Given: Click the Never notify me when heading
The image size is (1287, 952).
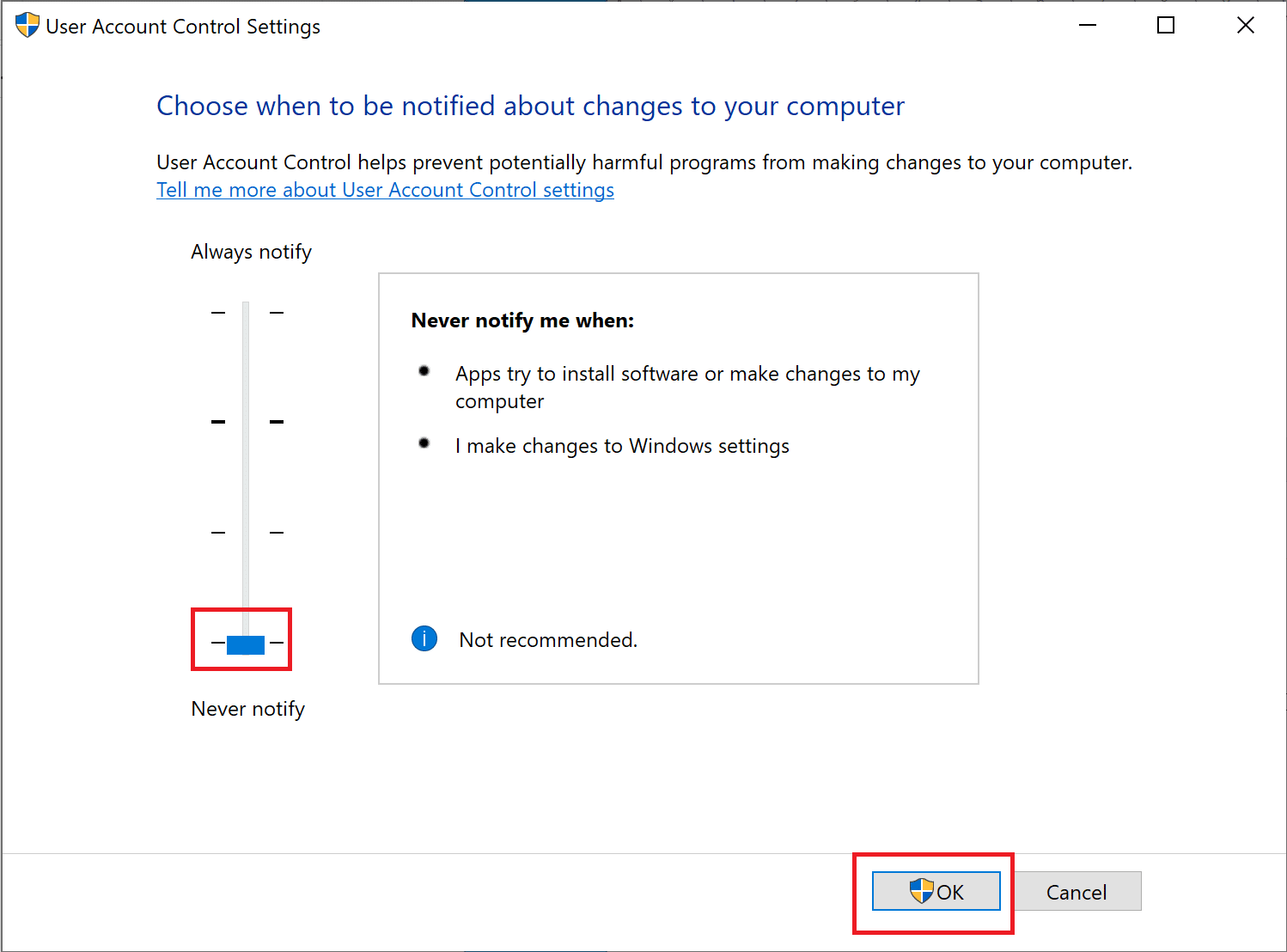Looking at the screenshot, I should [x=522, y=320].
